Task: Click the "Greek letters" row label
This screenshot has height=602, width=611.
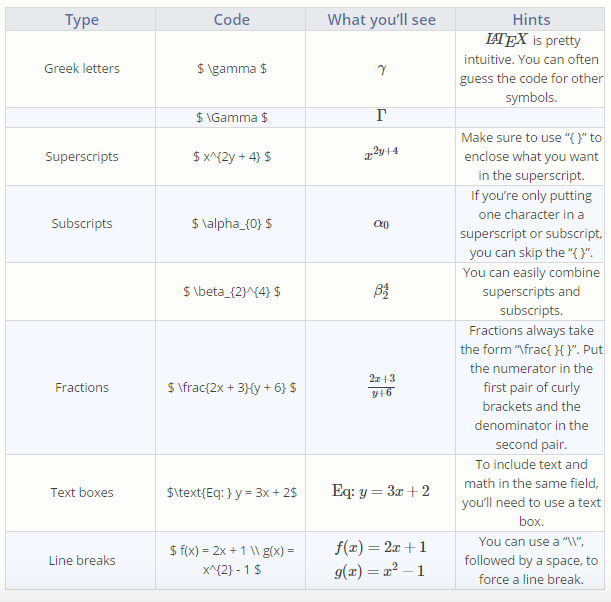Action: coord(82,69)
